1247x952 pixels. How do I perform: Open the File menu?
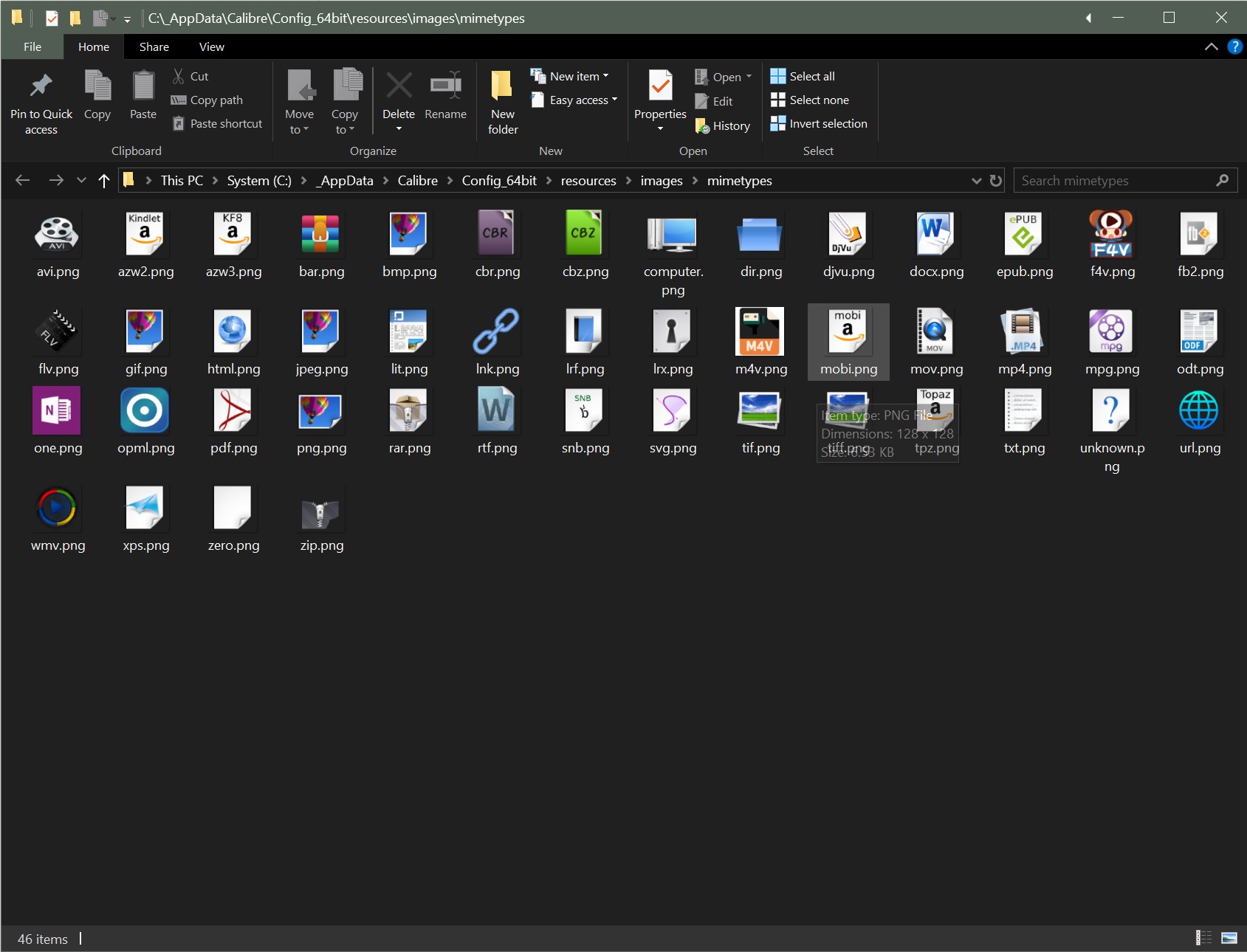(32, 46)
